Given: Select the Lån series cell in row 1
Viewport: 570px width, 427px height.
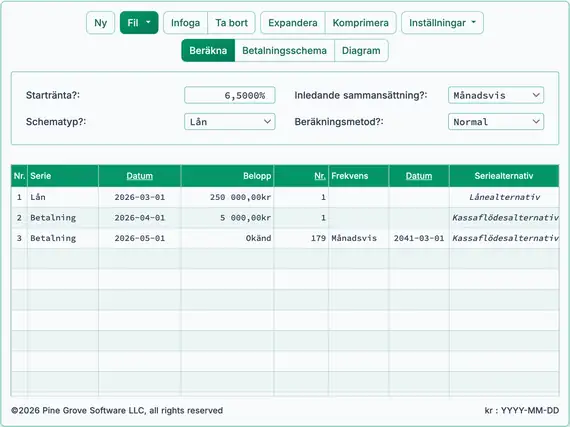Looking at the screenshot, I should [63, 197].
